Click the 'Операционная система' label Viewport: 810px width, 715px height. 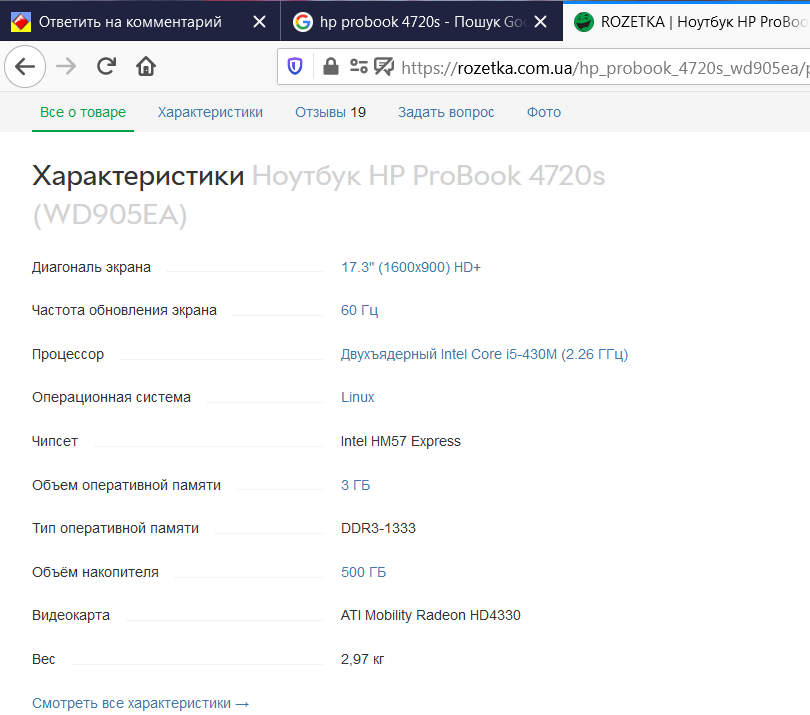pyautogui.click(x=112, y=397)
